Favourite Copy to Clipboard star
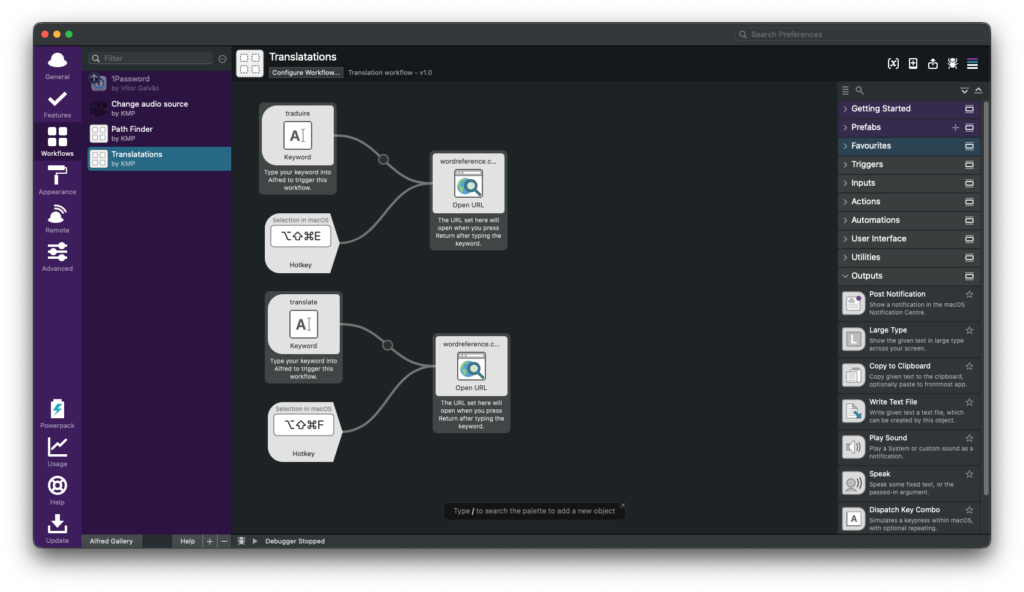The image size is (1024, 592). pos(970,367)
